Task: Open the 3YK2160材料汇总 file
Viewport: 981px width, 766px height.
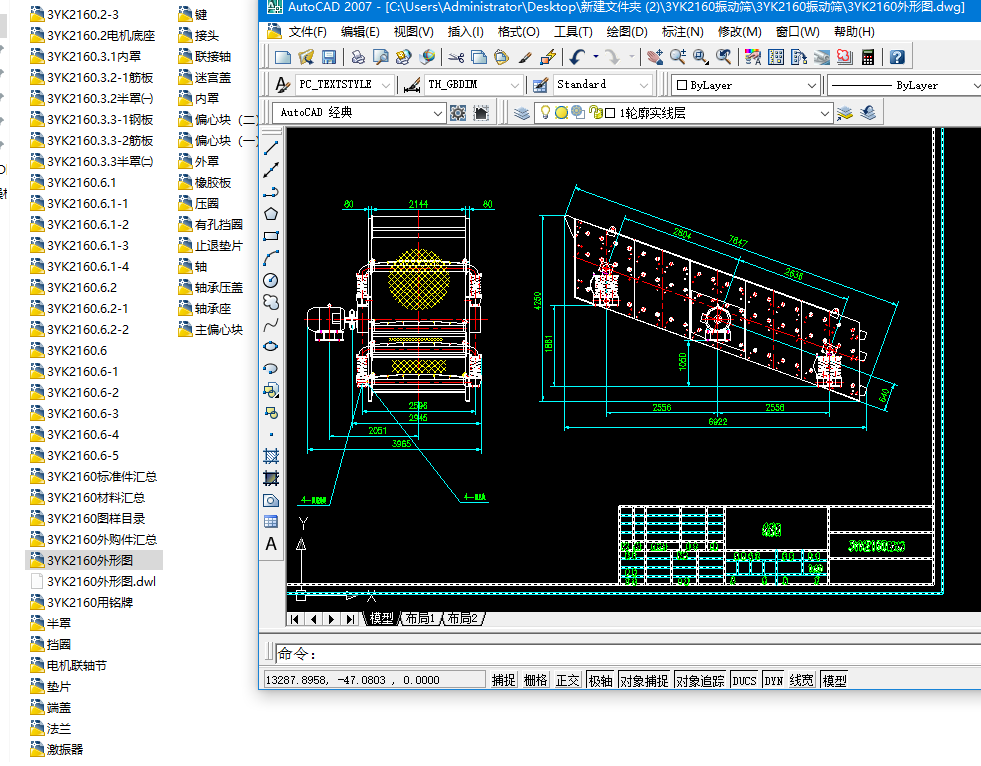Action: [x=95, y=497]
